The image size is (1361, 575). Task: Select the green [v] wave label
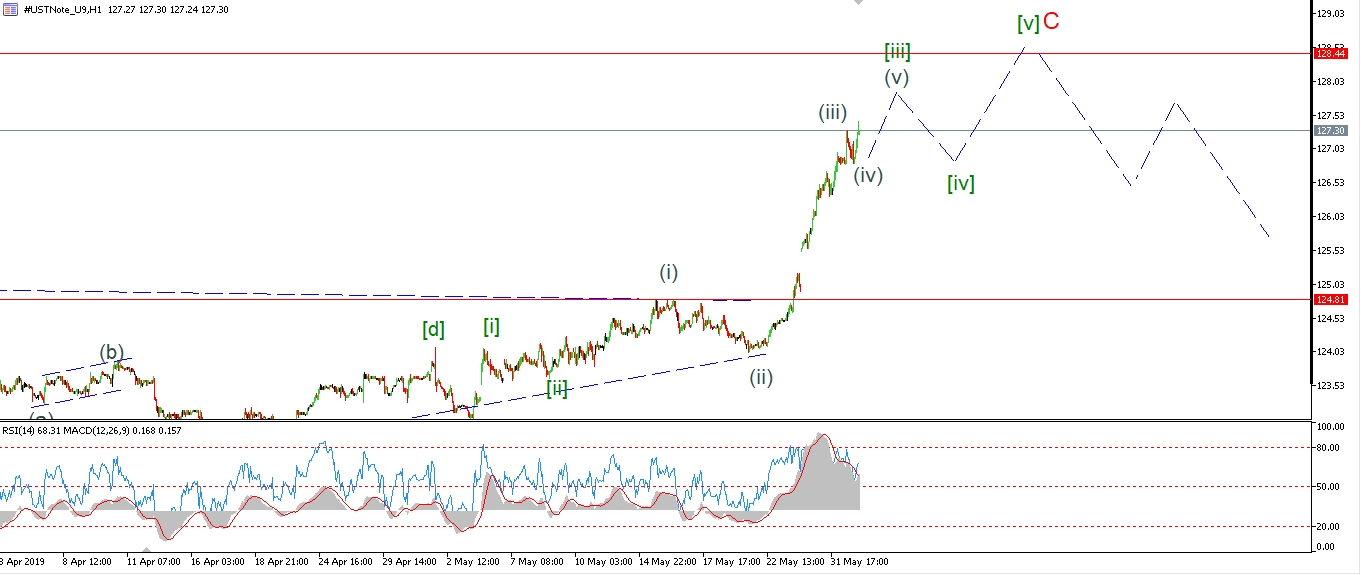pyautogui.click(x=1028, y=22)
